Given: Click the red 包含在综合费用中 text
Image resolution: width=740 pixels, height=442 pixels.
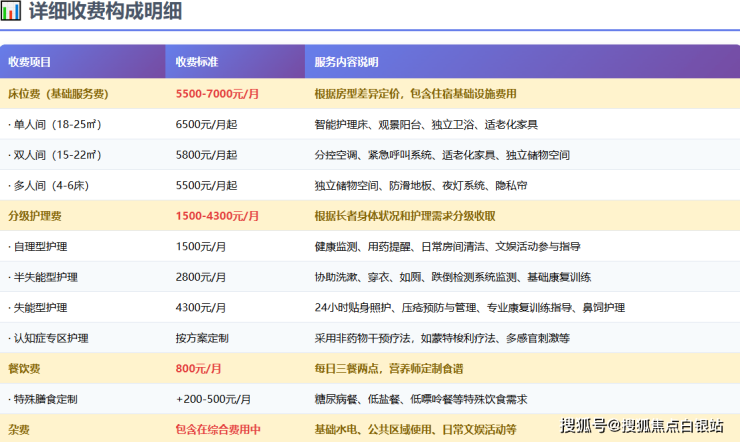Looking at the screenshot, I should click(x=217, y=429).
